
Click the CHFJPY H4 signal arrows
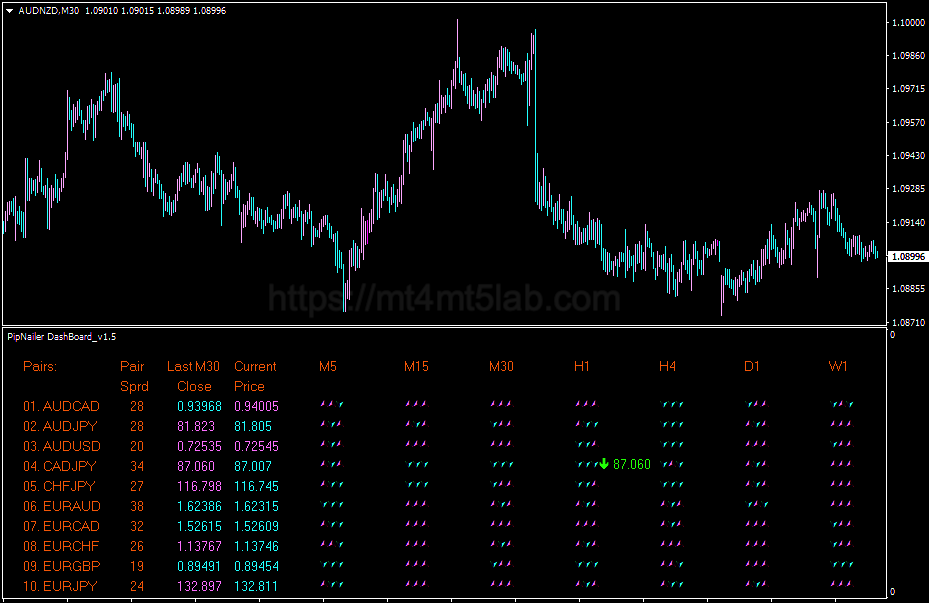671,484
